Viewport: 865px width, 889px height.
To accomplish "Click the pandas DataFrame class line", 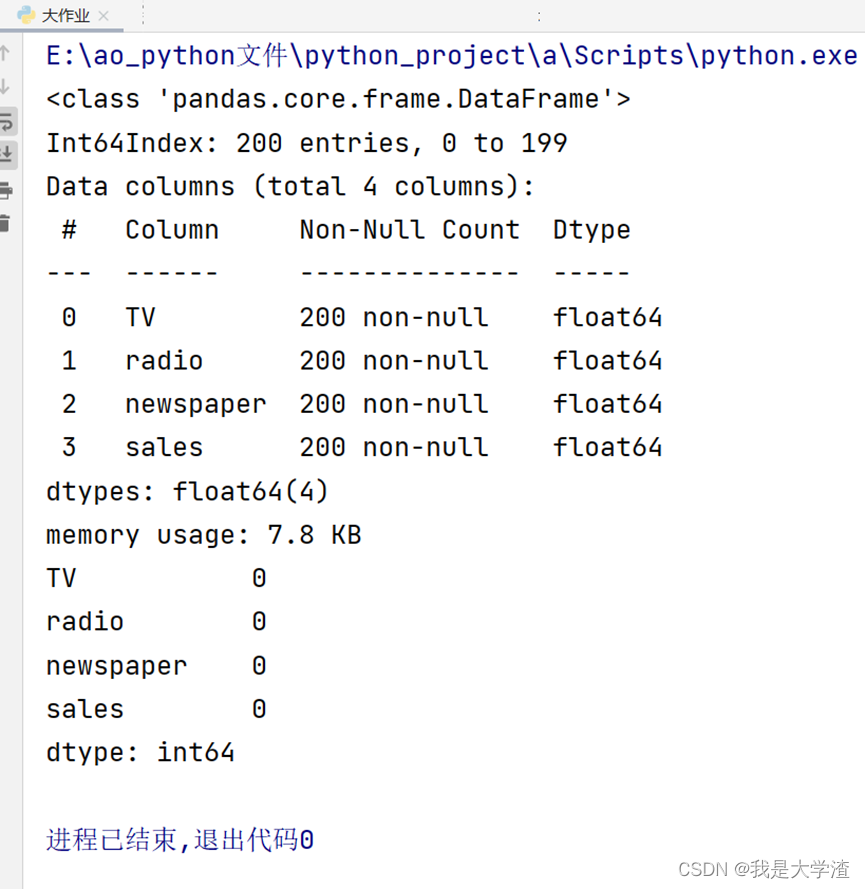I will click(x=338, y=99).
